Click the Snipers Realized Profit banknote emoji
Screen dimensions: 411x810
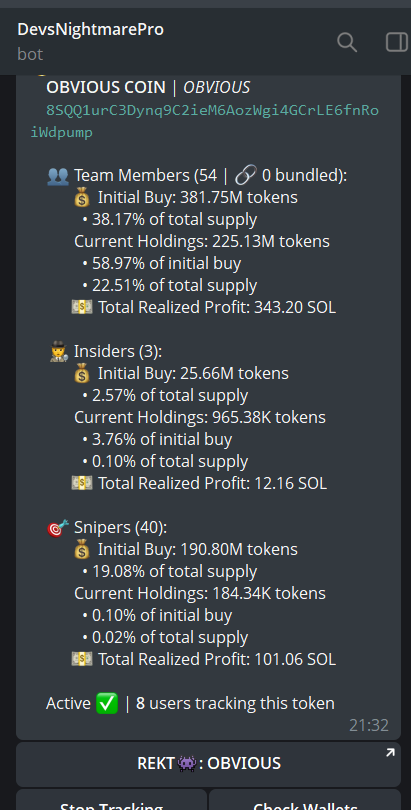pos(82,660)
